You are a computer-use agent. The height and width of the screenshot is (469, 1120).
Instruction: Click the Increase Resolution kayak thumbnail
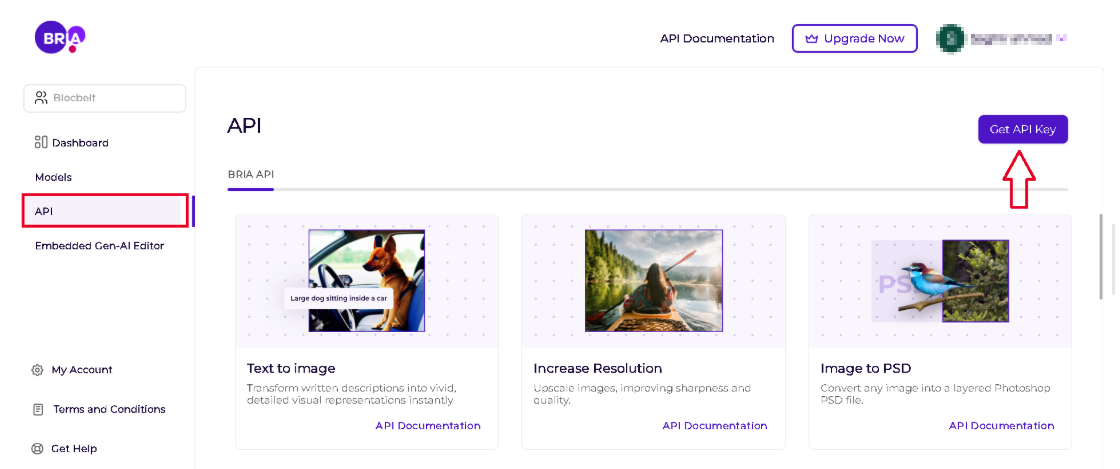click(x=654, y=281)
